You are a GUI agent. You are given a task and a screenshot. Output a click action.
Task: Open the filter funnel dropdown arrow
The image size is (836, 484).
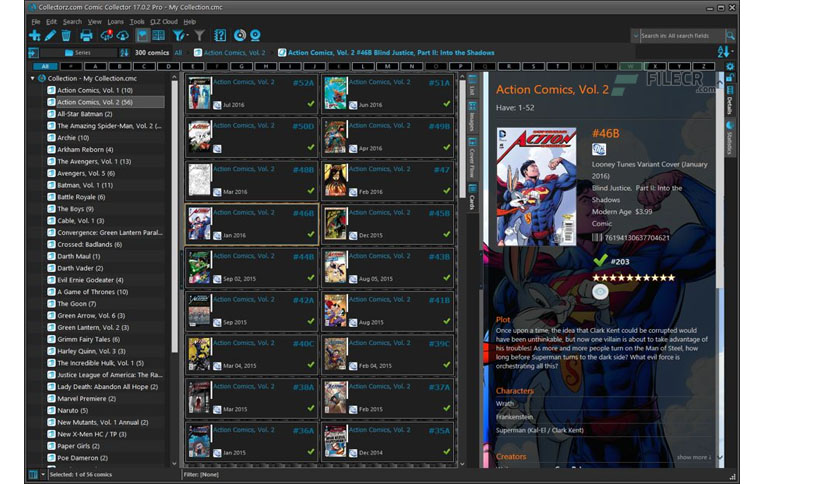coord(187,36)
